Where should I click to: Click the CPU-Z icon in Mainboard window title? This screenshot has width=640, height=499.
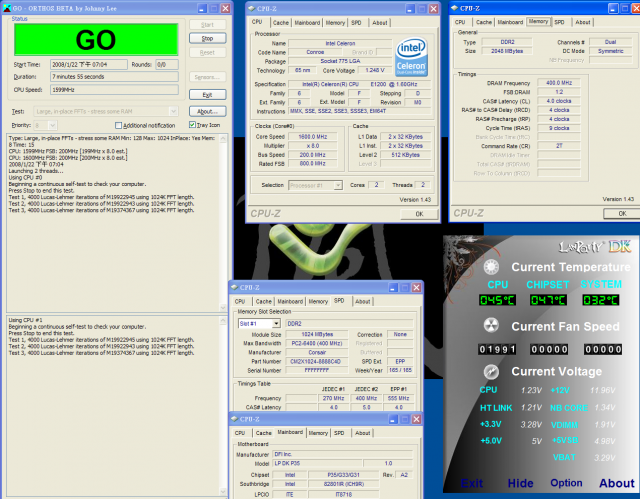234,419
